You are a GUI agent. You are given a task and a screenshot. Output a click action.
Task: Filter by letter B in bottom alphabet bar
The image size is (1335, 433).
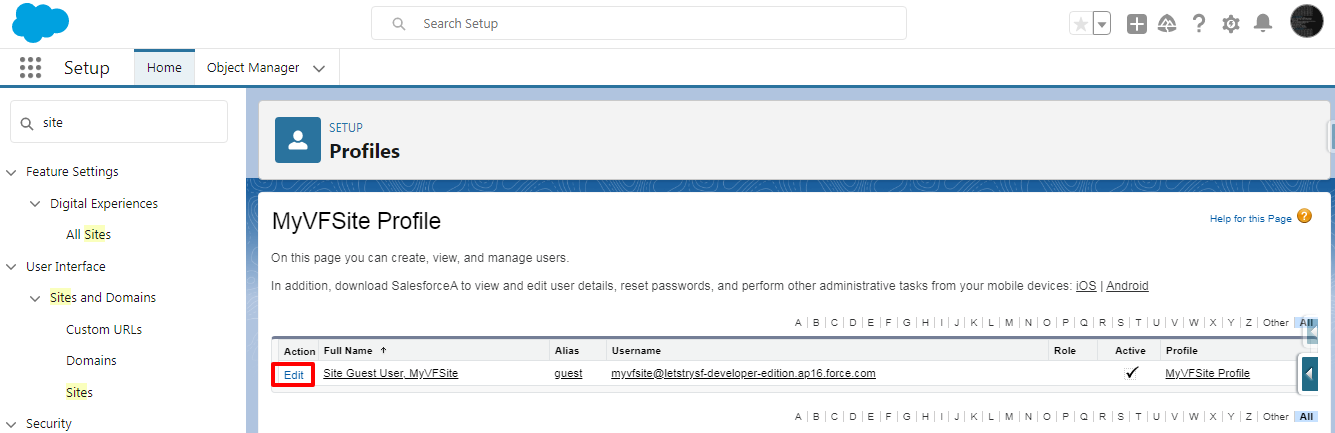(x=816, y=416)
